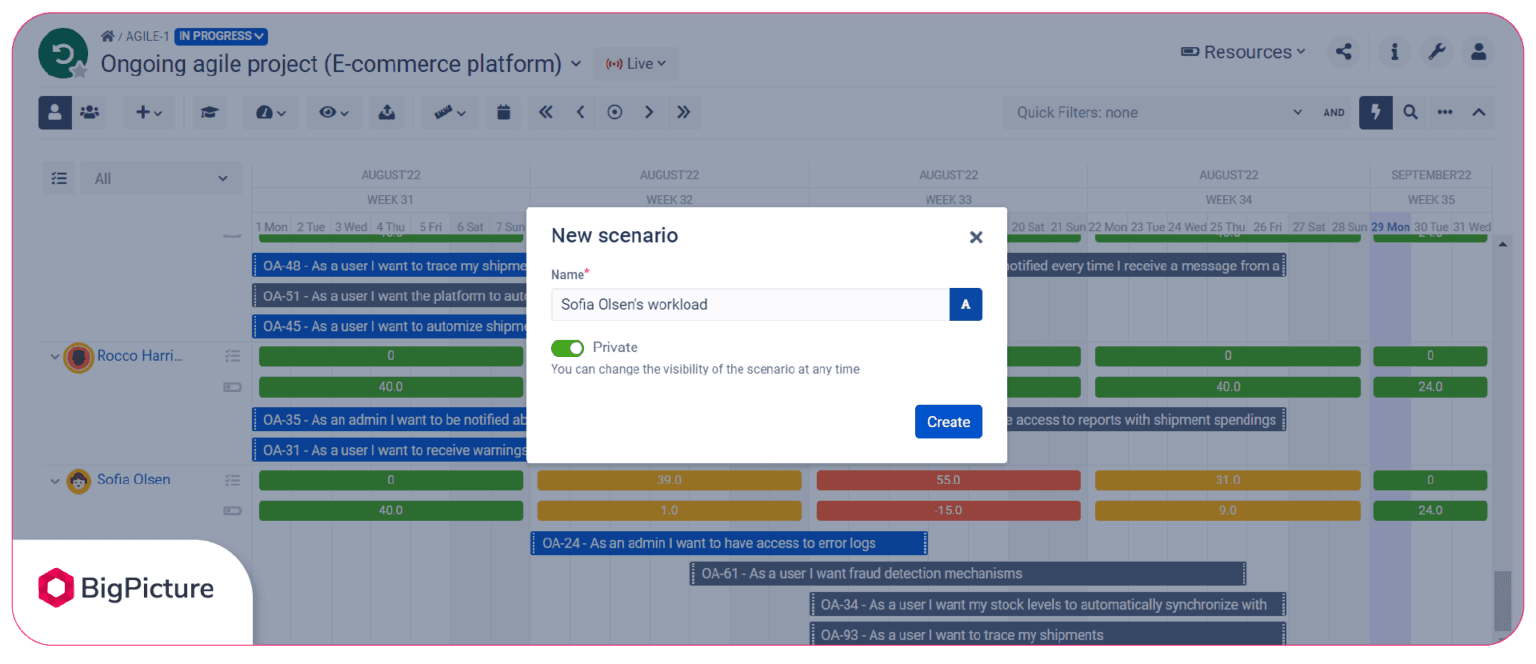Image resolution: width=1536 pixels, height=664 pixels.
Task: Toggle the lightning bolt filter icon
Action: pos(1376,112)
